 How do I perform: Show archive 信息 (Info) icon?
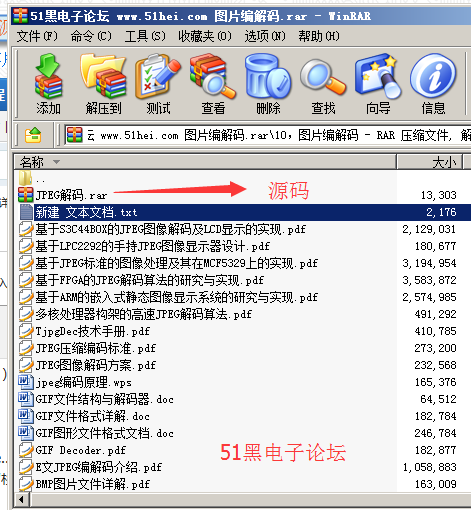click(x=433, y=83)
